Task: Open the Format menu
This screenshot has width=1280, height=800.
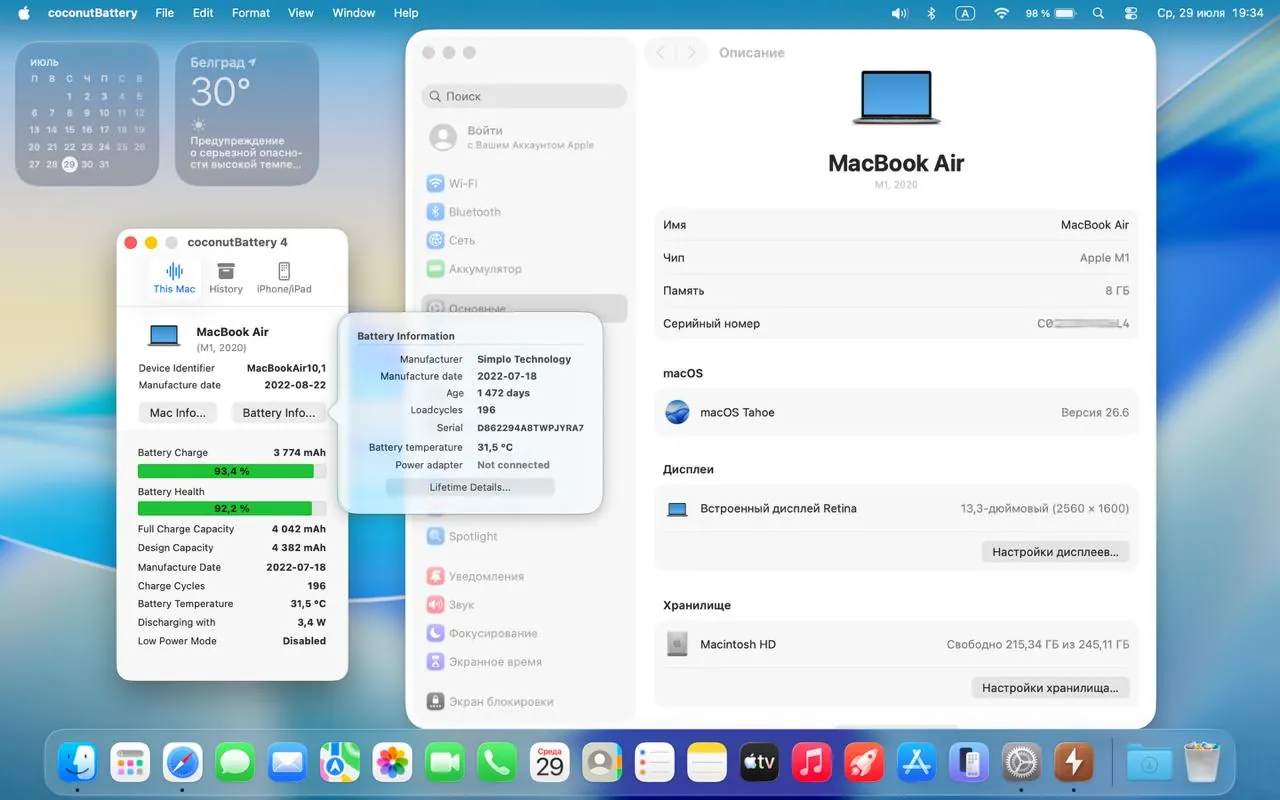Action: point(251,13)
